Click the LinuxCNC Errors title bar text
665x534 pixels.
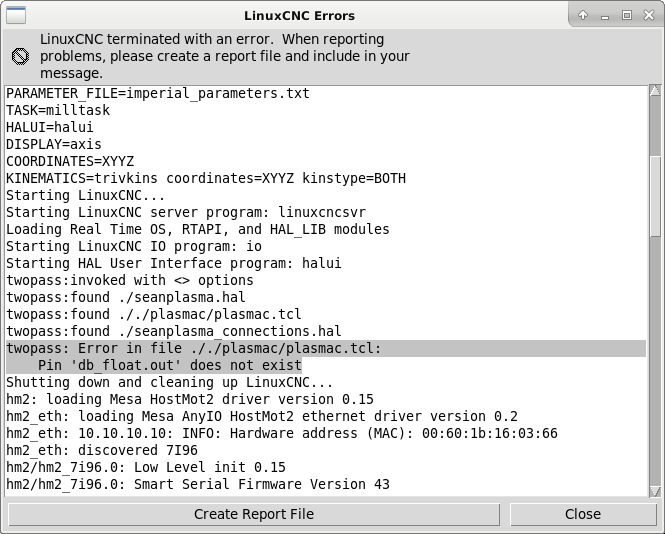299,16
